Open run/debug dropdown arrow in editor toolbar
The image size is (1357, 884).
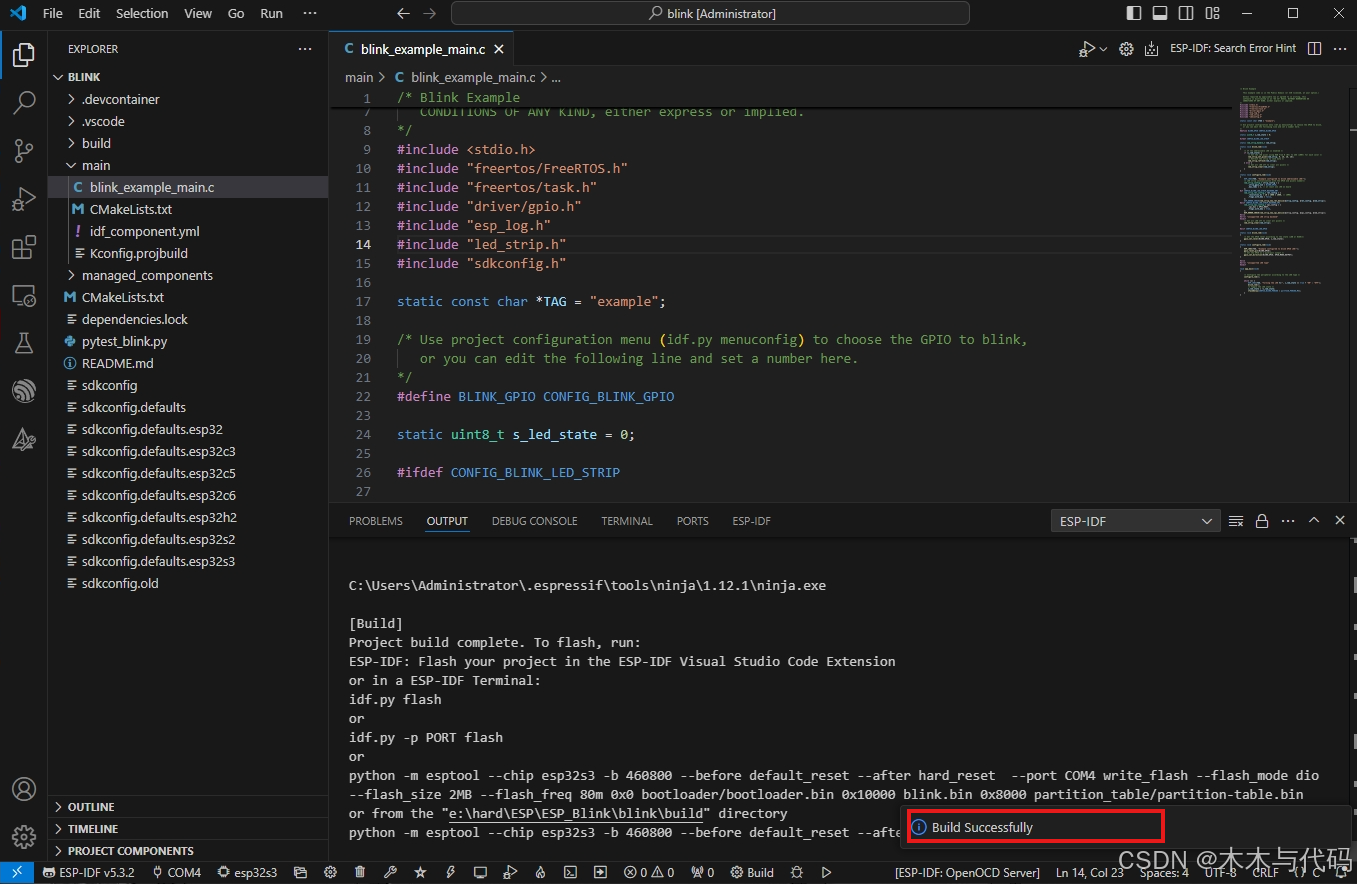pyautogui.click(x=1104, y=48)
